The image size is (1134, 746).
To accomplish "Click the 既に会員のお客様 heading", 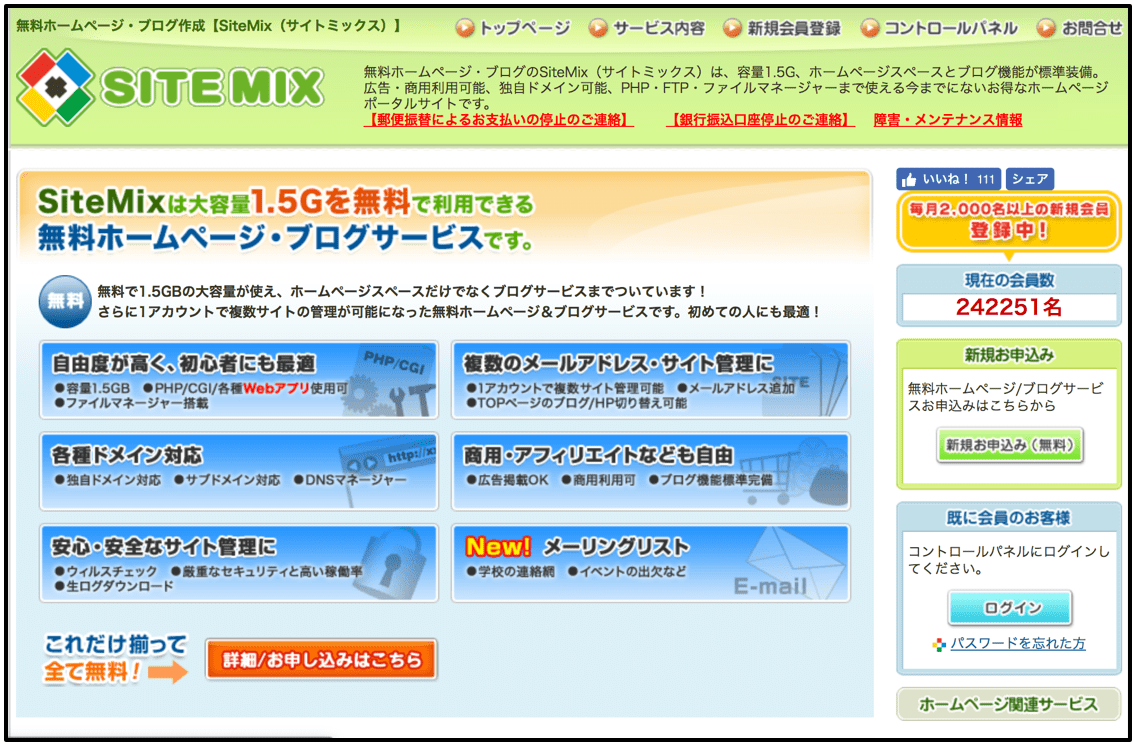I will pos(1009,518).
